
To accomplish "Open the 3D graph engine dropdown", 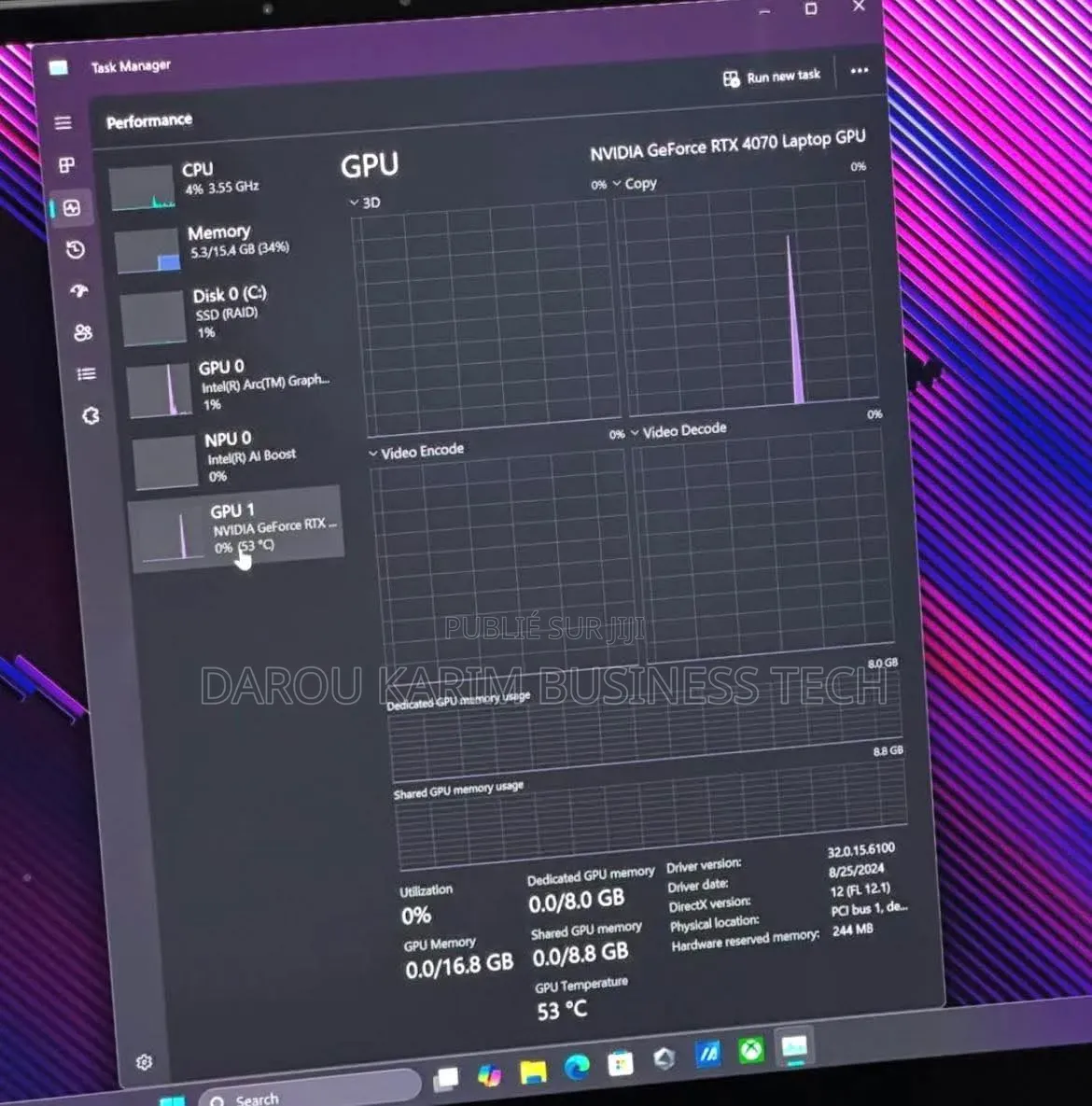I will pyautogui.click(x=365, y=203).
